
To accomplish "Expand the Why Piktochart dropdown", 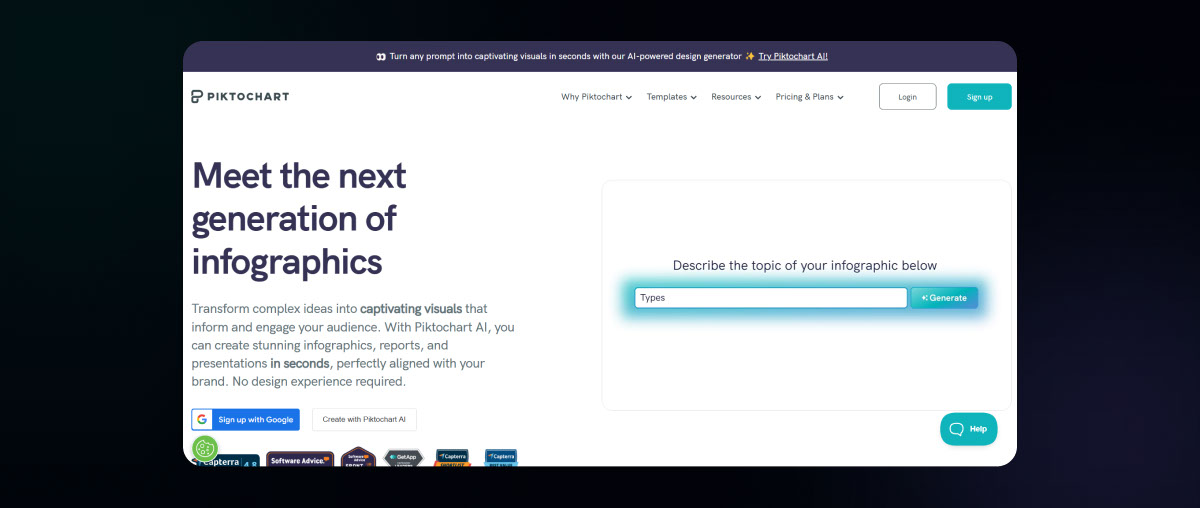I will [x=596, y=97].
